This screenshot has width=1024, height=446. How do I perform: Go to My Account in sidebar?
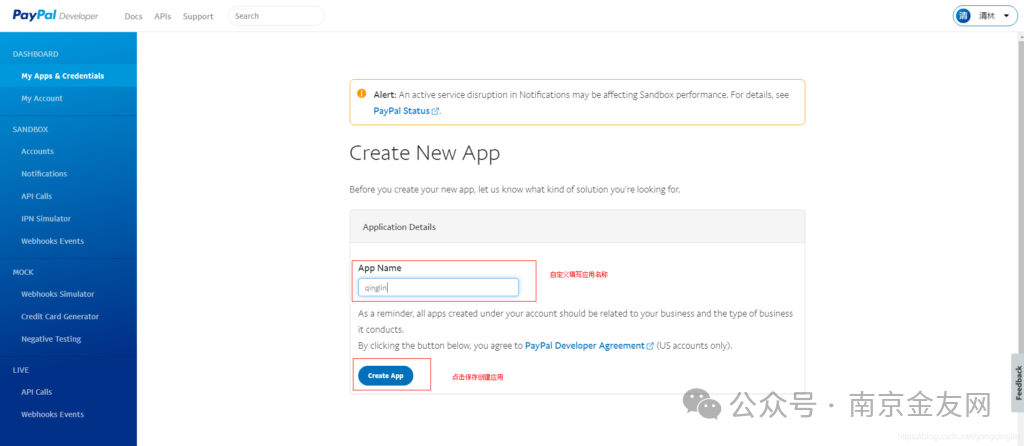(42, 99)
